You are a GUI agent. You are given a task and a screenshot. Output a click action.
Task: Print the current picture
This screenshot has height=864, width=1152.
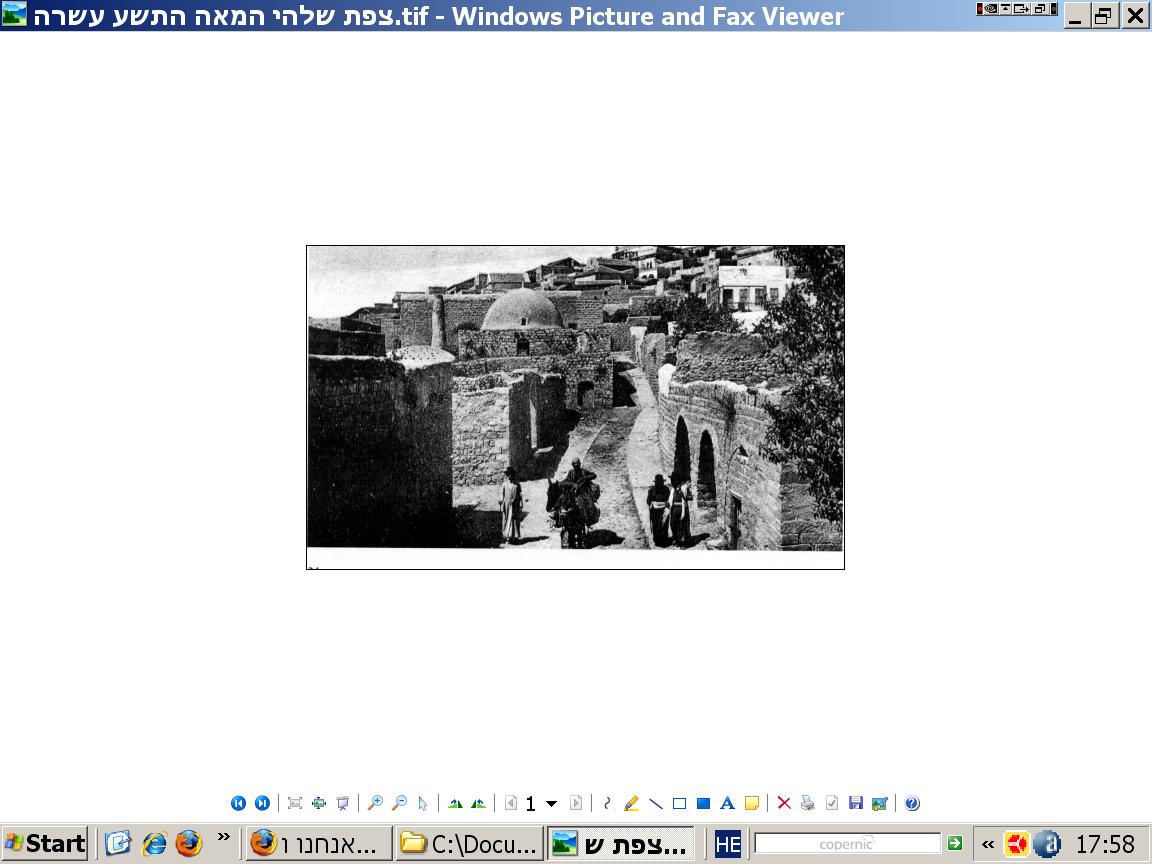(808, 803)
